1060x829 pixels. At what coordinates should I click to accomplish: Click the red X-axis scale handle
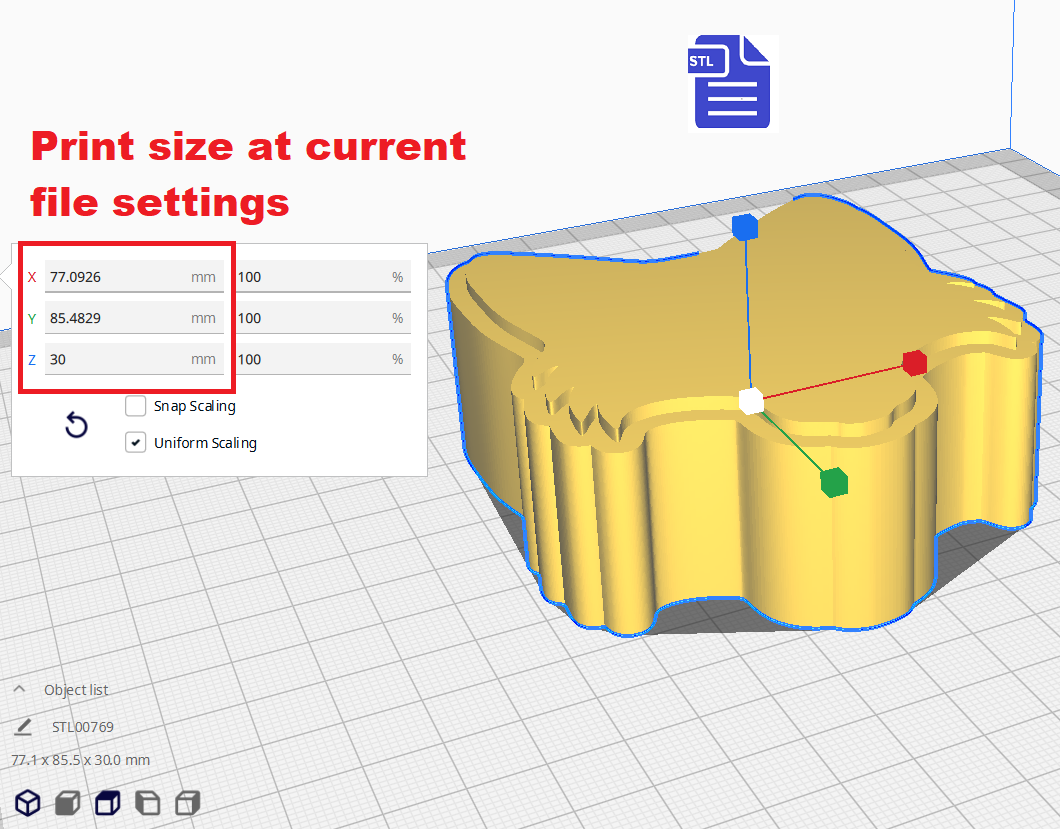coord(913,363)
